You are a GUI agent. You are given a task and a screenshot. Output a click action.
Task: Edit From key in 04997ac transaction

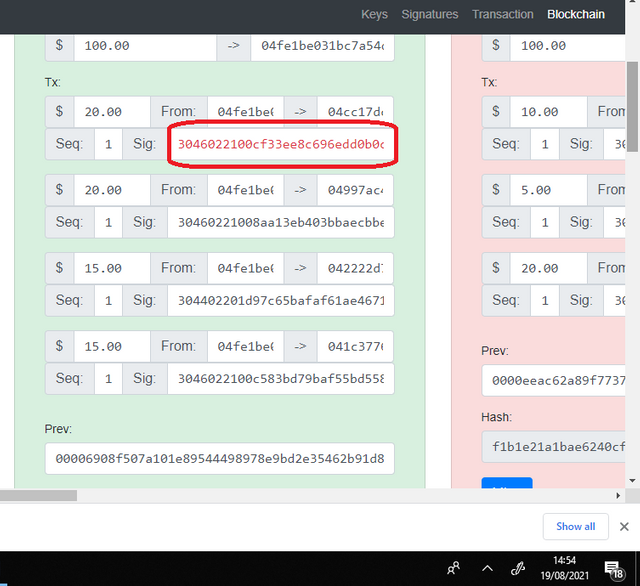pyautogui.click(x=246, y=190)
